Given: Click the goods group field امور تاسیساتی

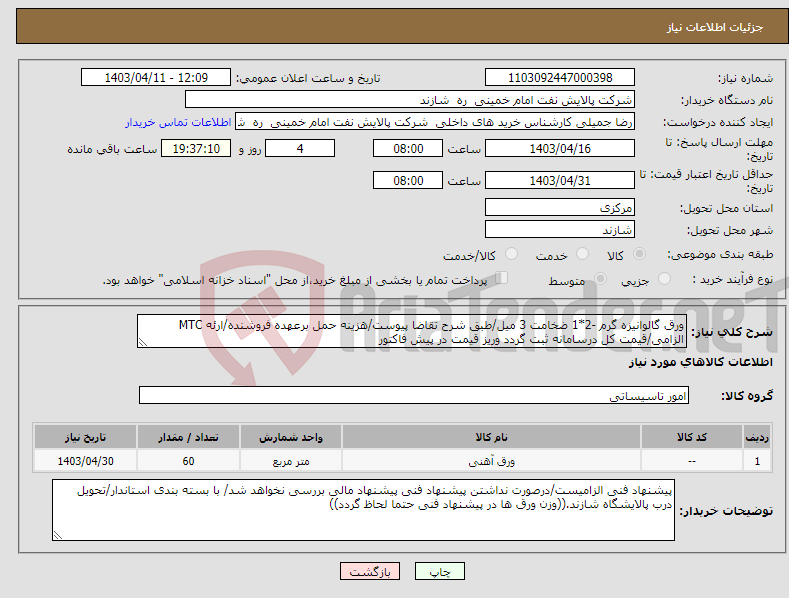Looking at the screenshot, I should point(414,396).
